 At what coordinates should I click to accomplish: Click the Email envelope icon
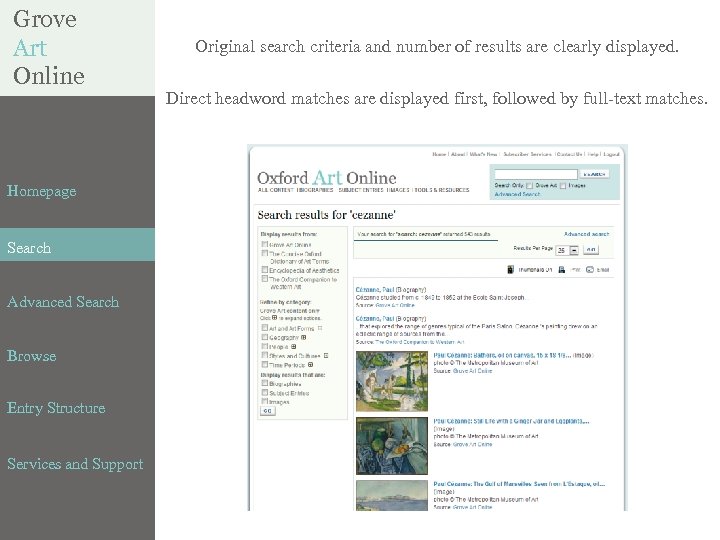tap(590, 270)
